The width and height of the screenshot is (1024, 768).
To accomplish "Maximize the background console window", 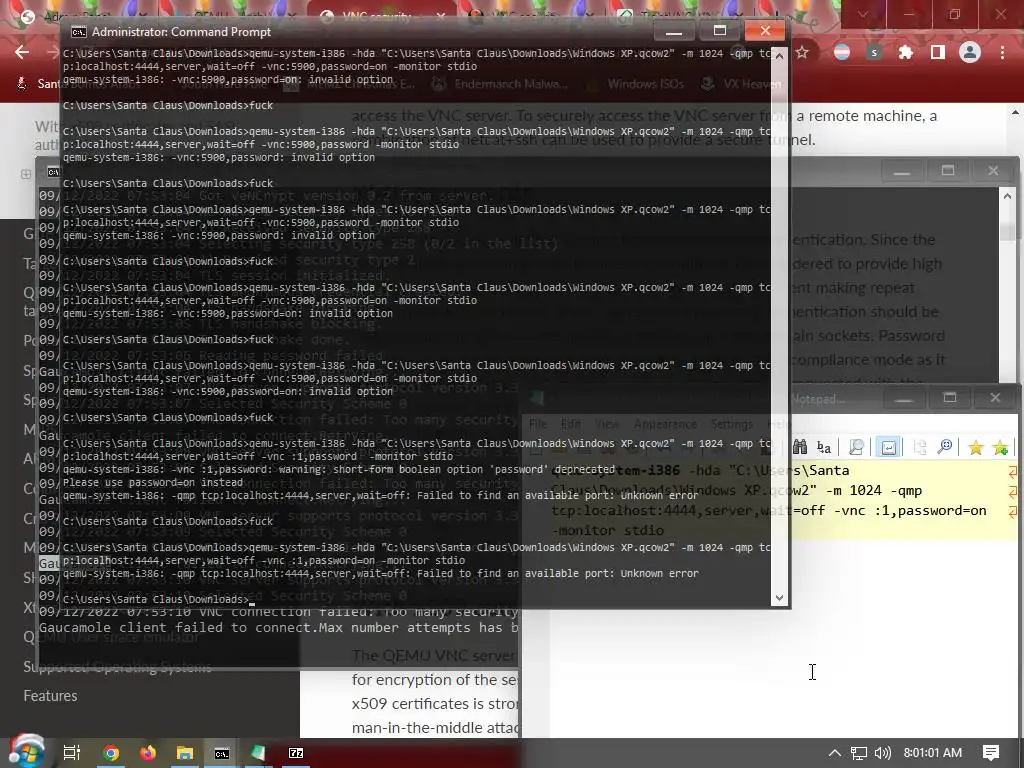I will point(948,170).
